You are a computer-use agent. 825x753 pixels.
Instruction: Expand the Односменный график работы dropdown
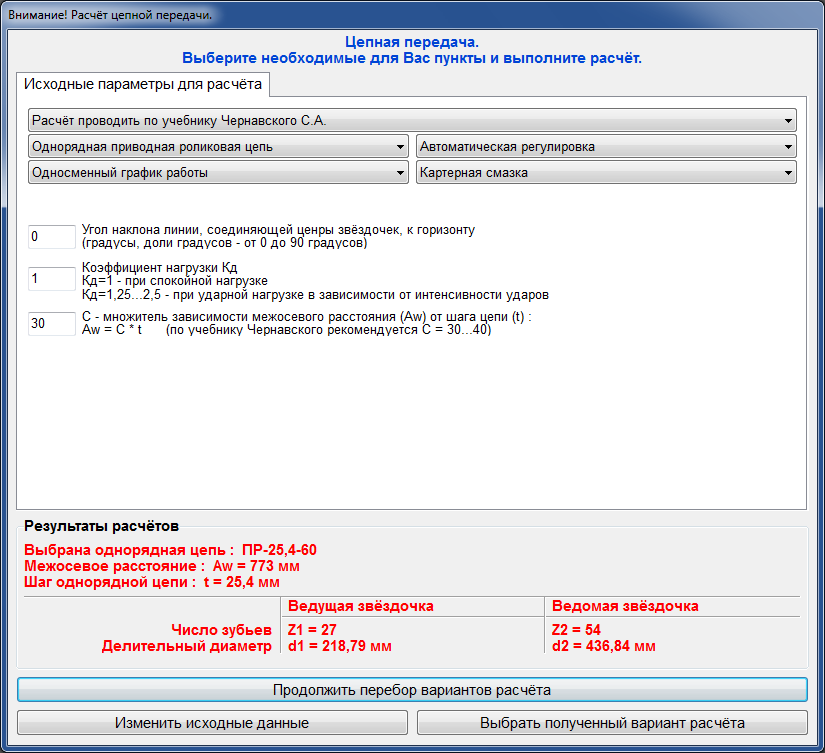point(218,173)
